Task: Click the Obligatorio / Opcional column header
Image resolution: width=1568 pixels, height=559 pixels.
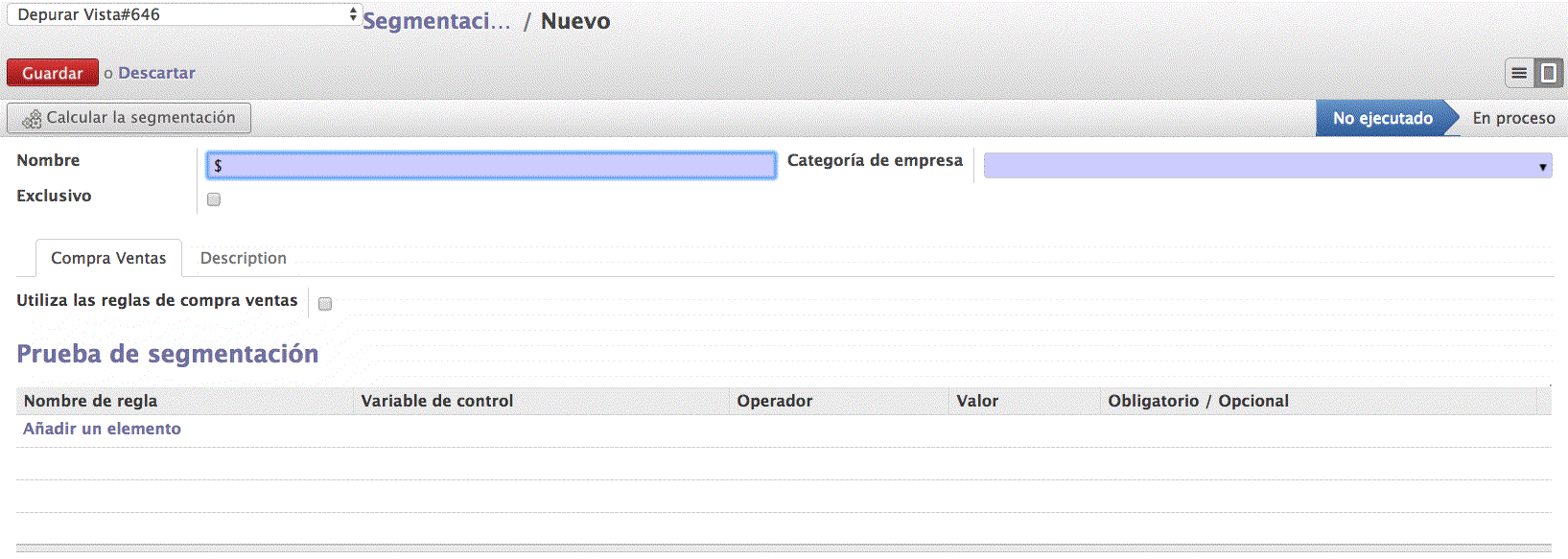Action: point(1198,401)
